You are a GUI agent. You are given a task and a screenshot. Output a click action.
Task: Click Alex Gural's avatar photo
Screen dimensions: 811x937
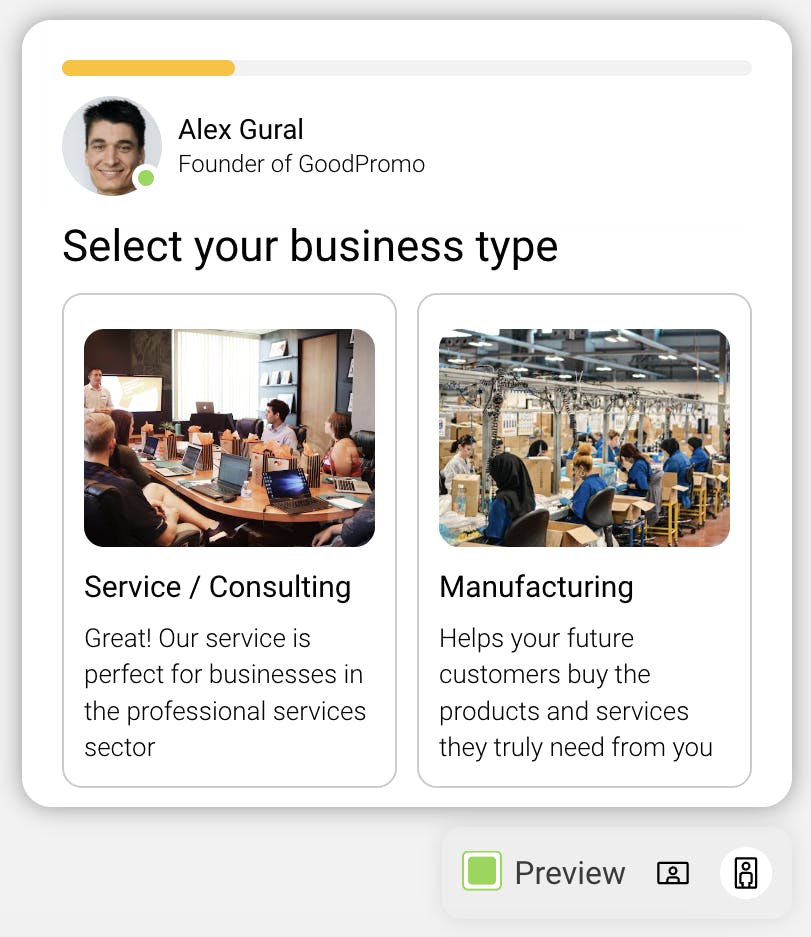click(x=109, y=144)
